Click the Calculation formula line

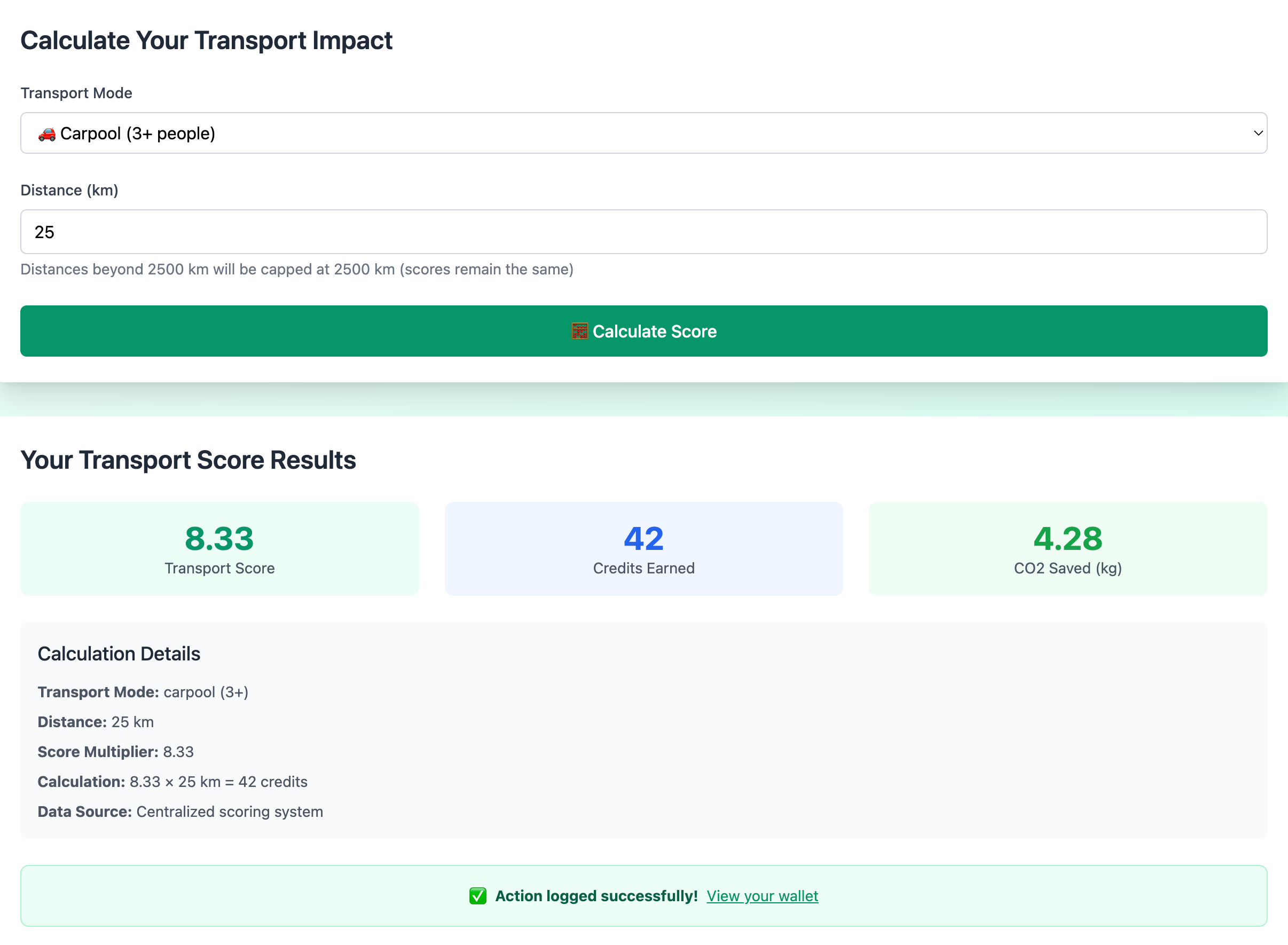pyautogui.click(x=172, y=782)
